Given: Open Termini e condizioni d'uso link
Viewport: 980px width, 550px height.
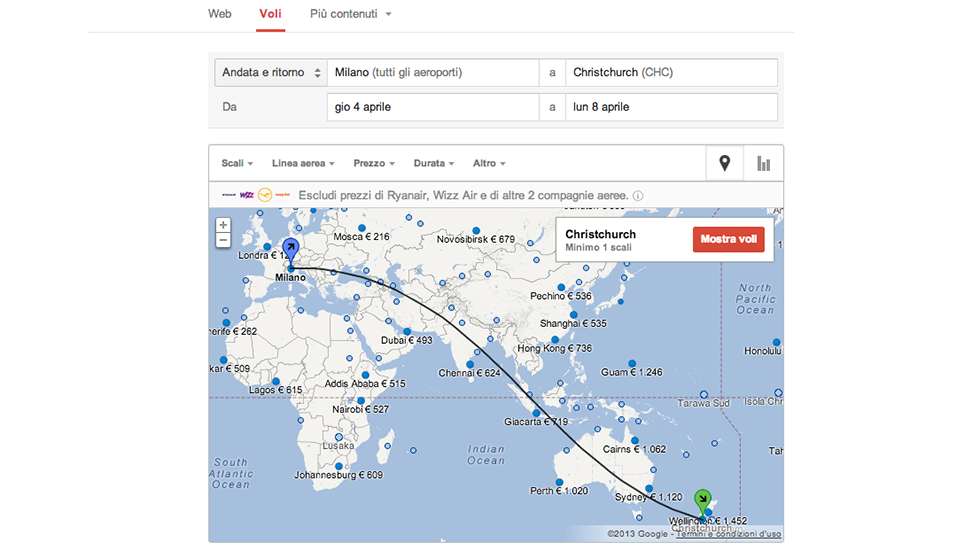Looking at the screenshot, I should 728,534.
